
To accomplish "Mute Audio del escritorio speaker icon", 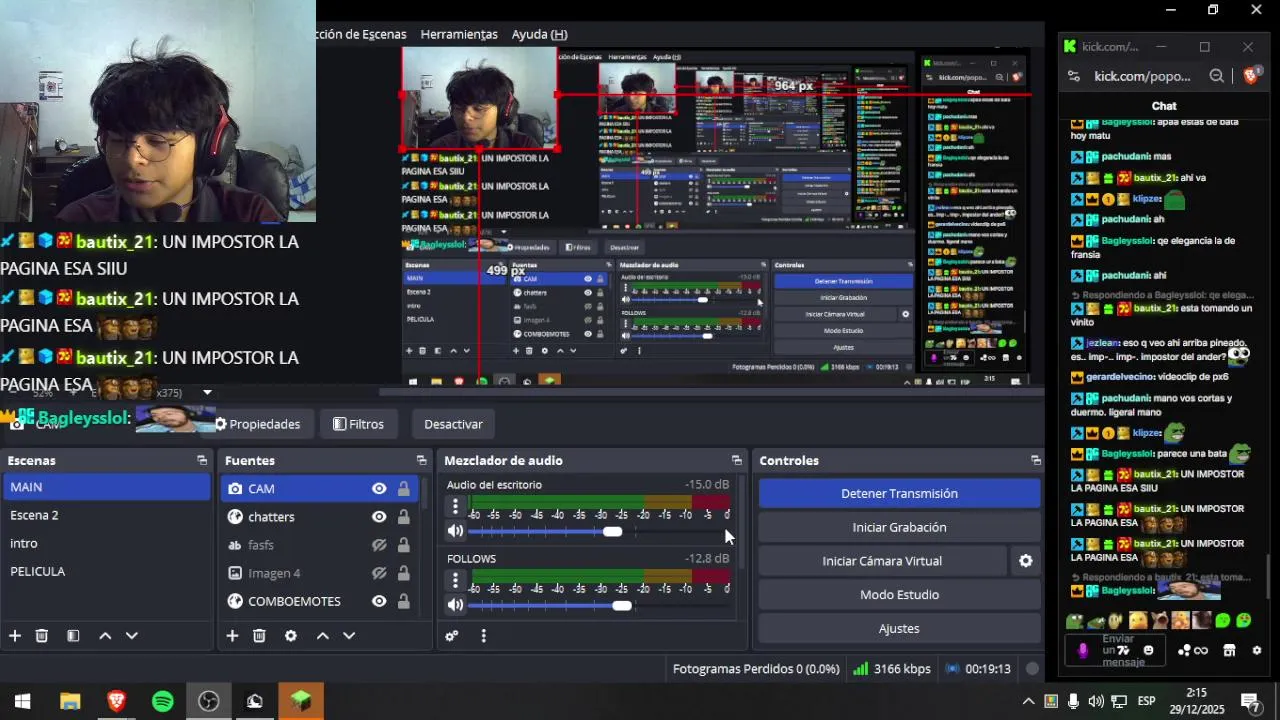I will 455,532.
